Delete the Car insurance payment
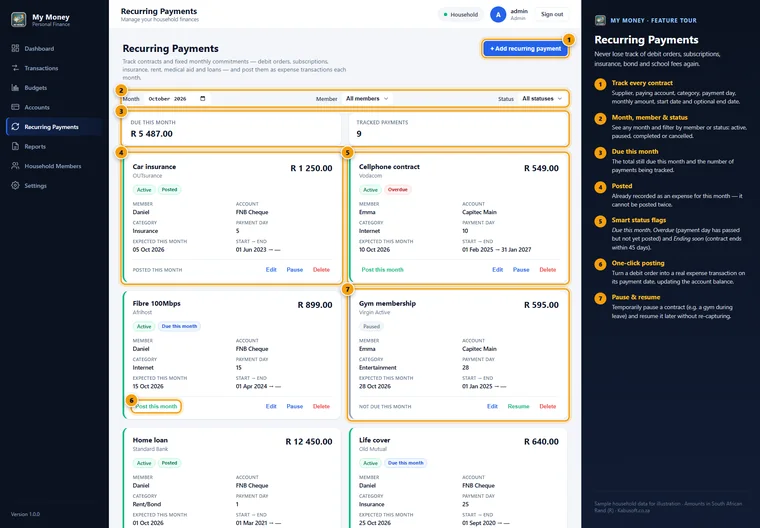Screen dimensions: 760x528 point(321,270)
